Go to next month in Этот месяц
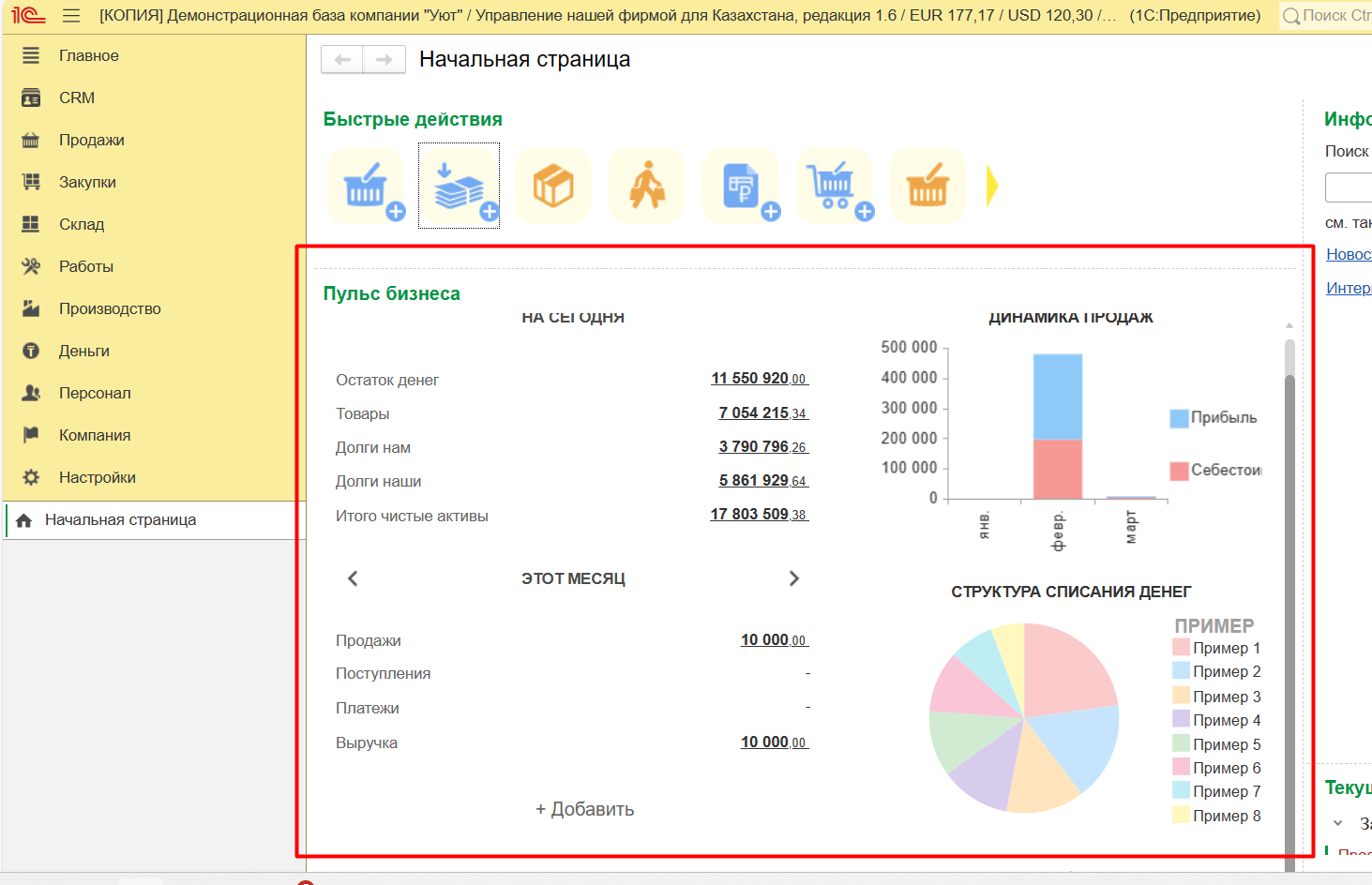Image resolution: width=1372 pixels, height=885 pixels. (x=793, y=578)
